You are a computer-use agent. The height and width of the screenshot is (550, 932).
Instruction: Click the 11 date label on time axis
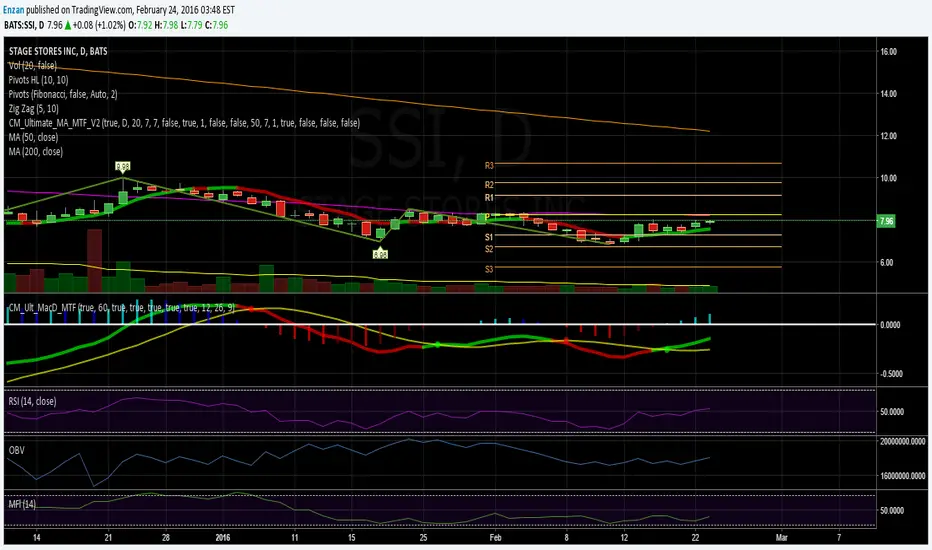(295, 538)
